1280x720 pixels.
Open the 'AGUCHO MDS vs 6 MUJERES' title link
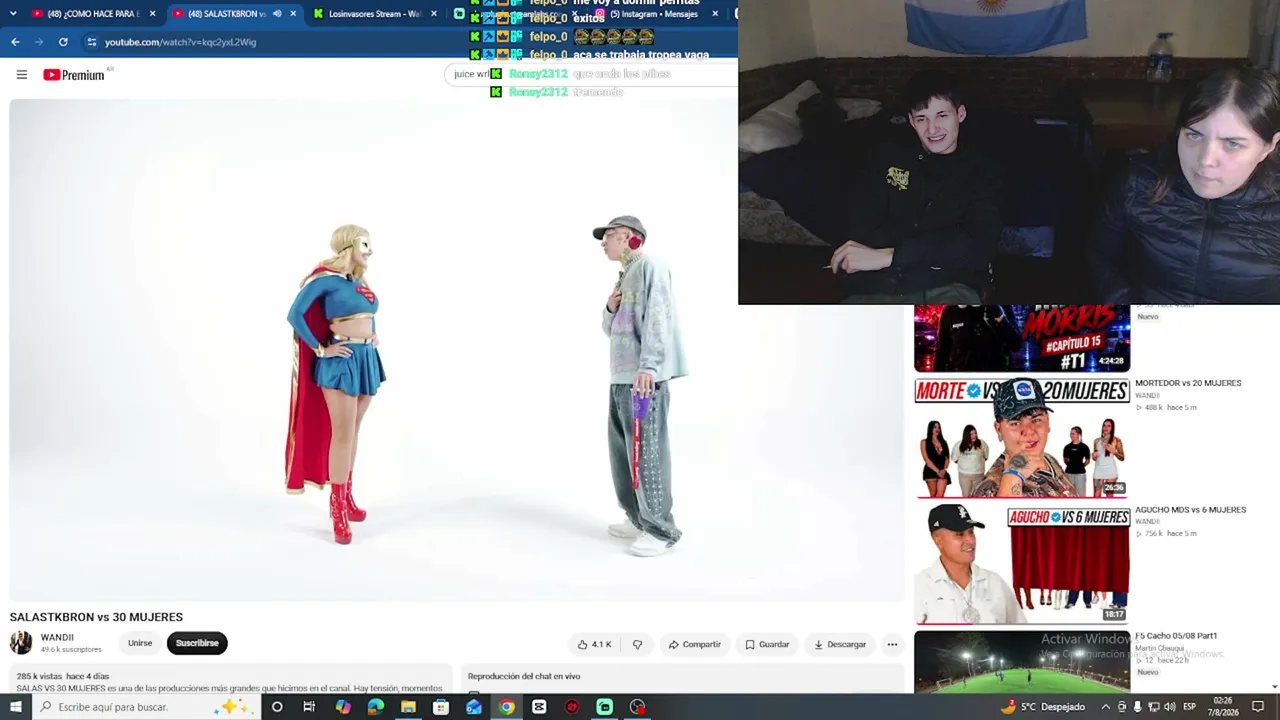[x=1190, y=510]
